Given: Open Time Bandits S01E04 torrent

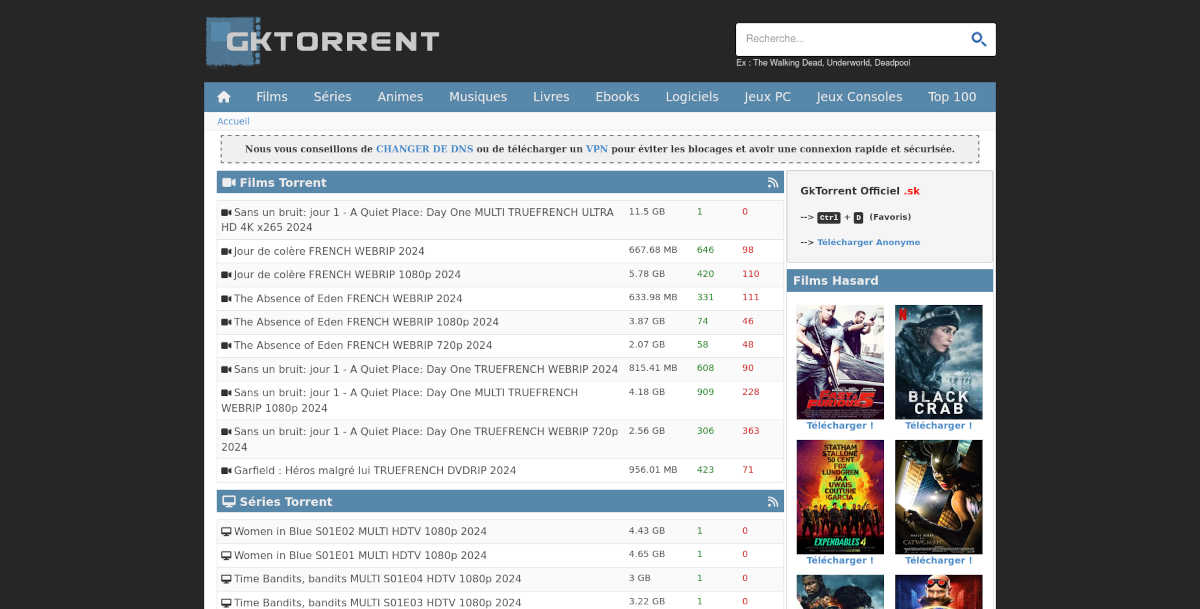Looking at the screenshot, I should click(377, 579).
